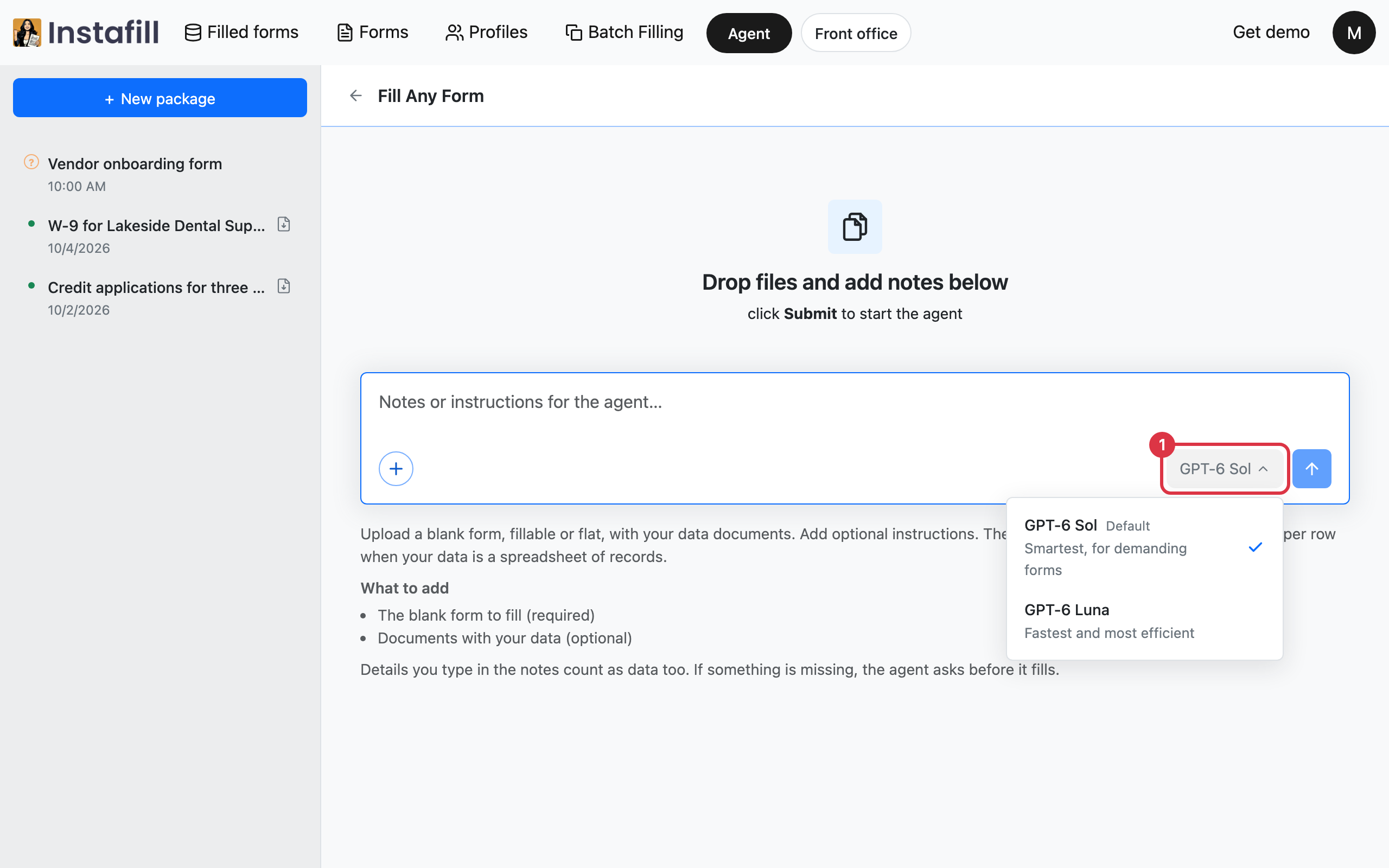Click the Instafill logo icon
The width and height of the screenshot is (1389, 868).
[x=27, y=32]
